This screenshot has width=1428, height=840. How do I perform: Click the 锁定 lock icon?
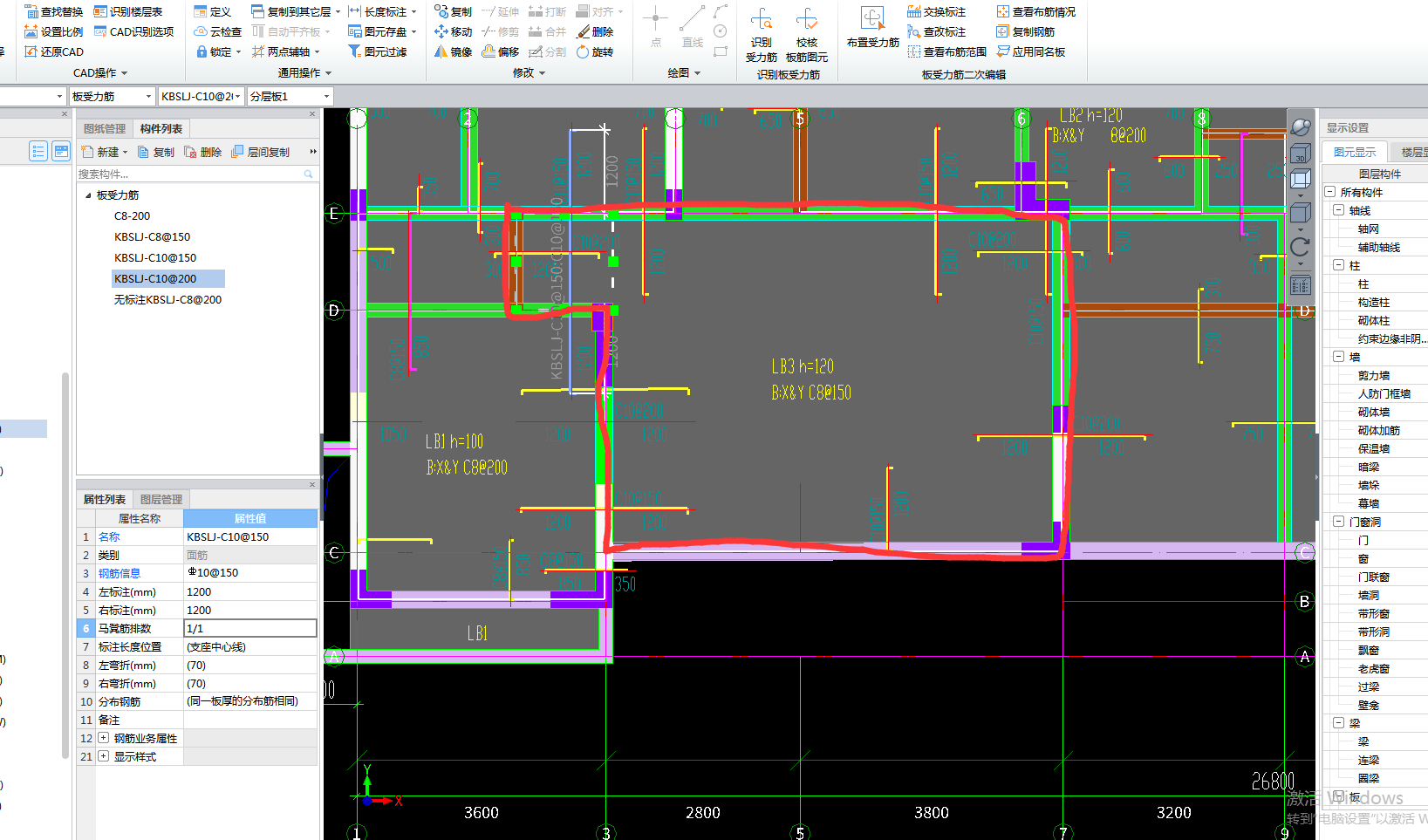tap(202, 51)
